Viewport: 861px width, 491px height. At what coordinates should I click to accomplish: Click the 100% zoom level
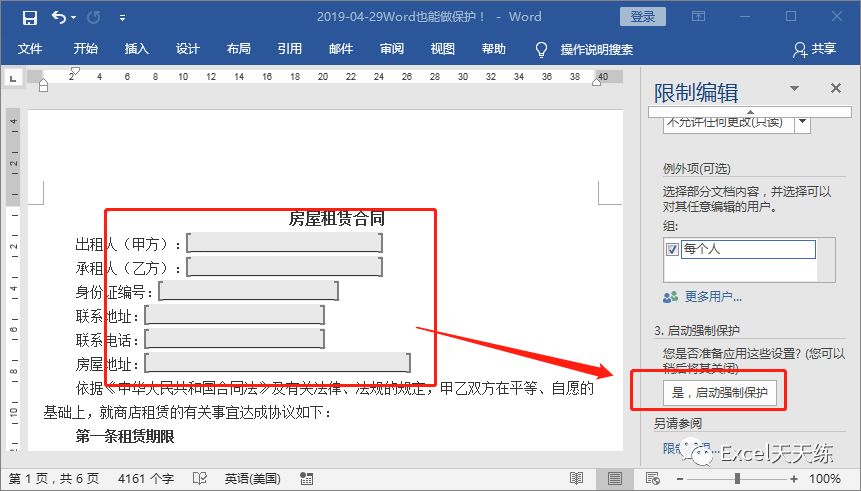click(824, 478)
